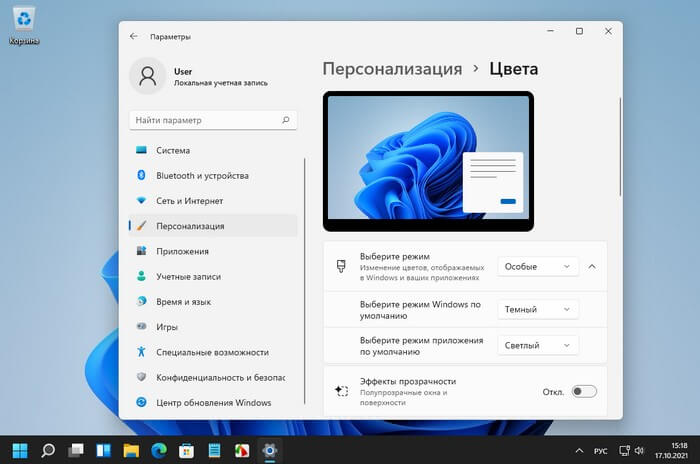
Task: Click the Эффекты прозрачности sparkle icon
Action: pos(342,391)
